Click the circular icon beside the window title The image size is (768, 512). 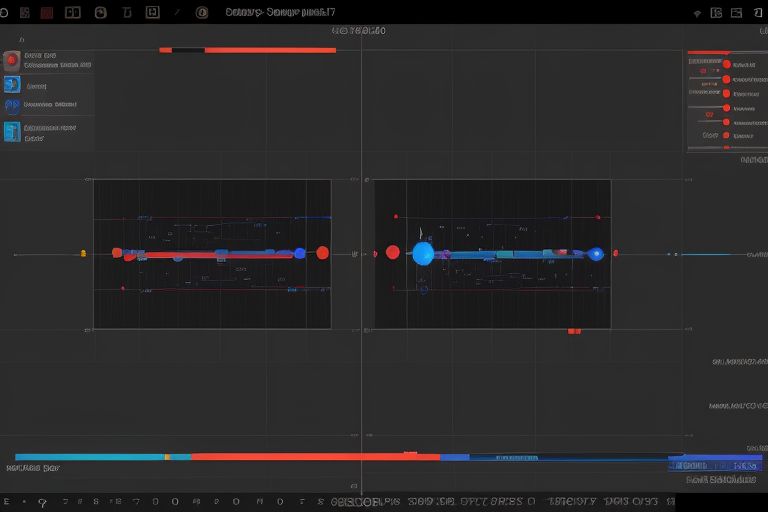[x=202, y=13]
